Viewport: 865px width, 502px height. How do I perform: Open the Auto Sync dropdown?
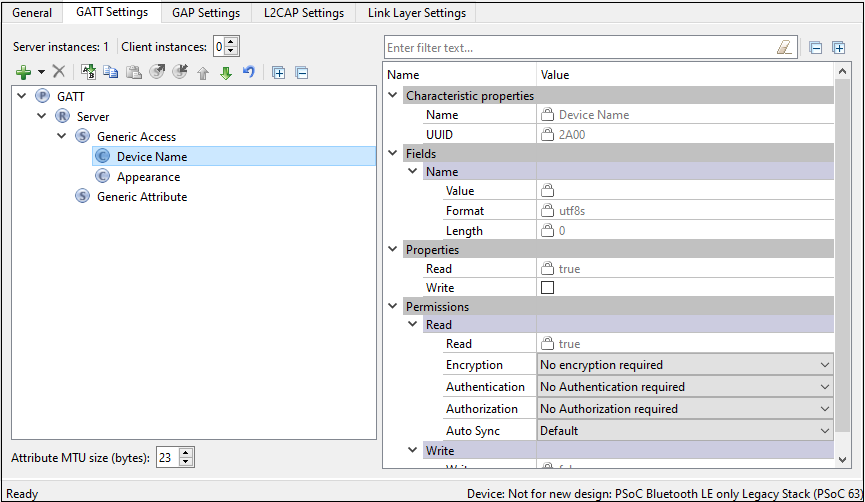(824, 431)
